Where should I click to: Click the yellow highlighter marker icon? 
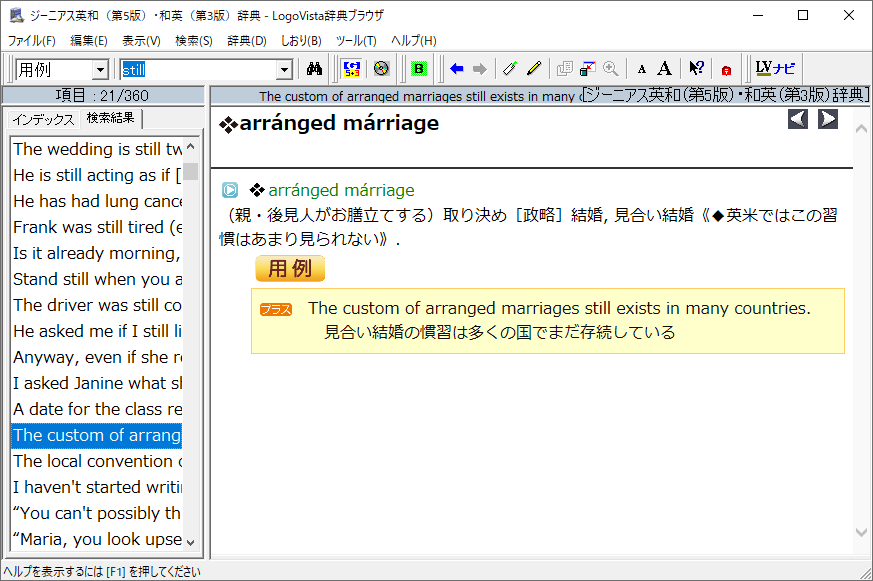click(x=534, y=69)
